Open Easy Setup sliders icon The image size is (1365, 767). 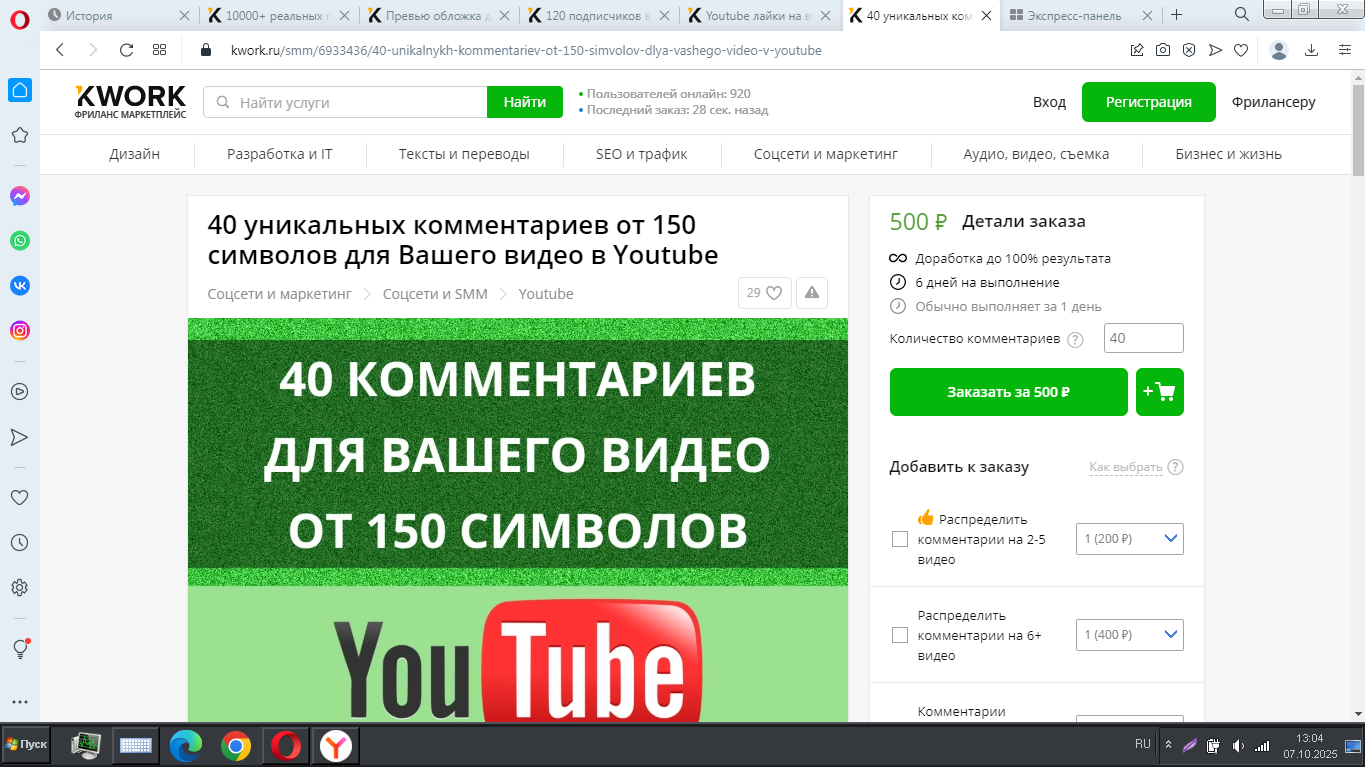1345,50
